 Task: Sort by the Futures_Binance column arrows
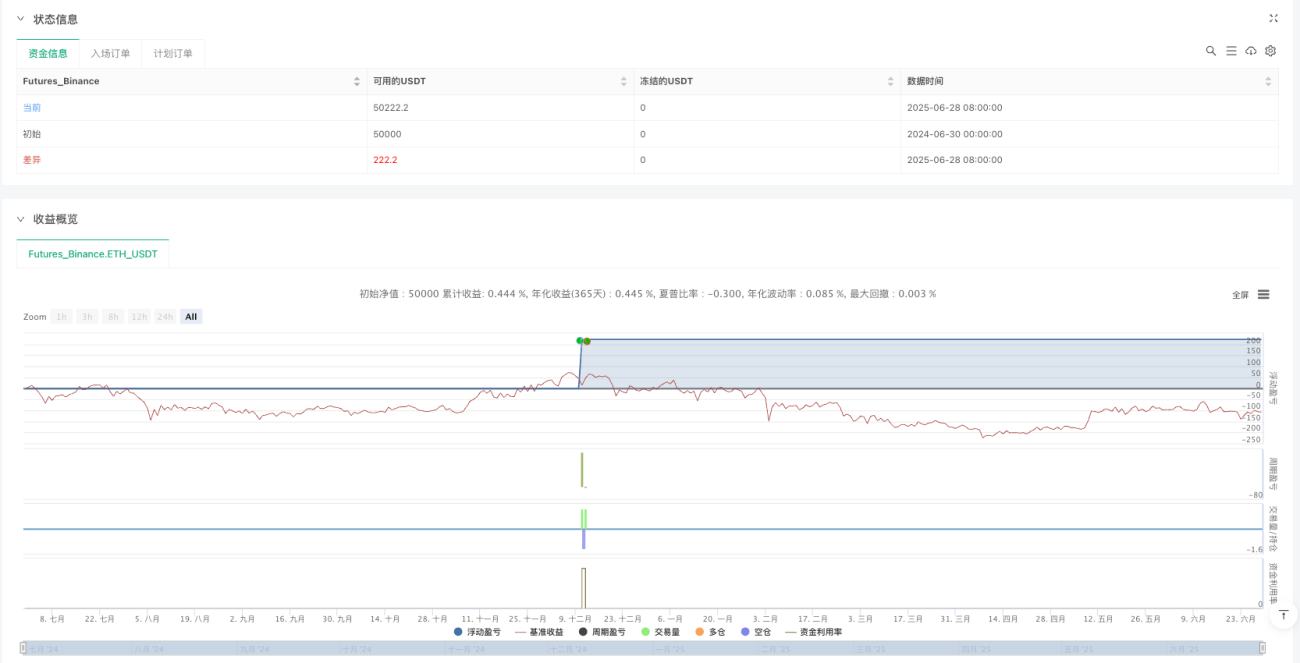tap(357, 81)
